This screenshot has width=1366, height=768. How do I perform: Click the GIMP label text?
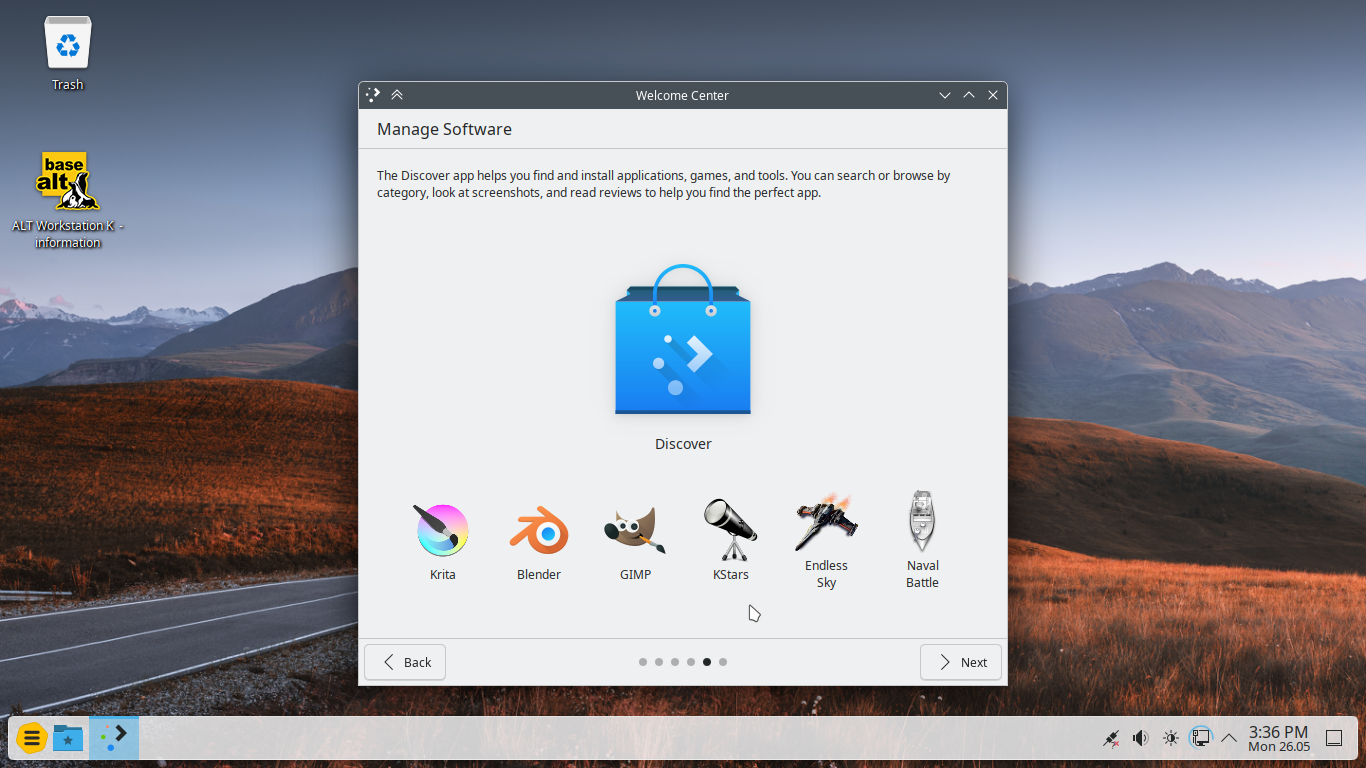click(635, 575)
